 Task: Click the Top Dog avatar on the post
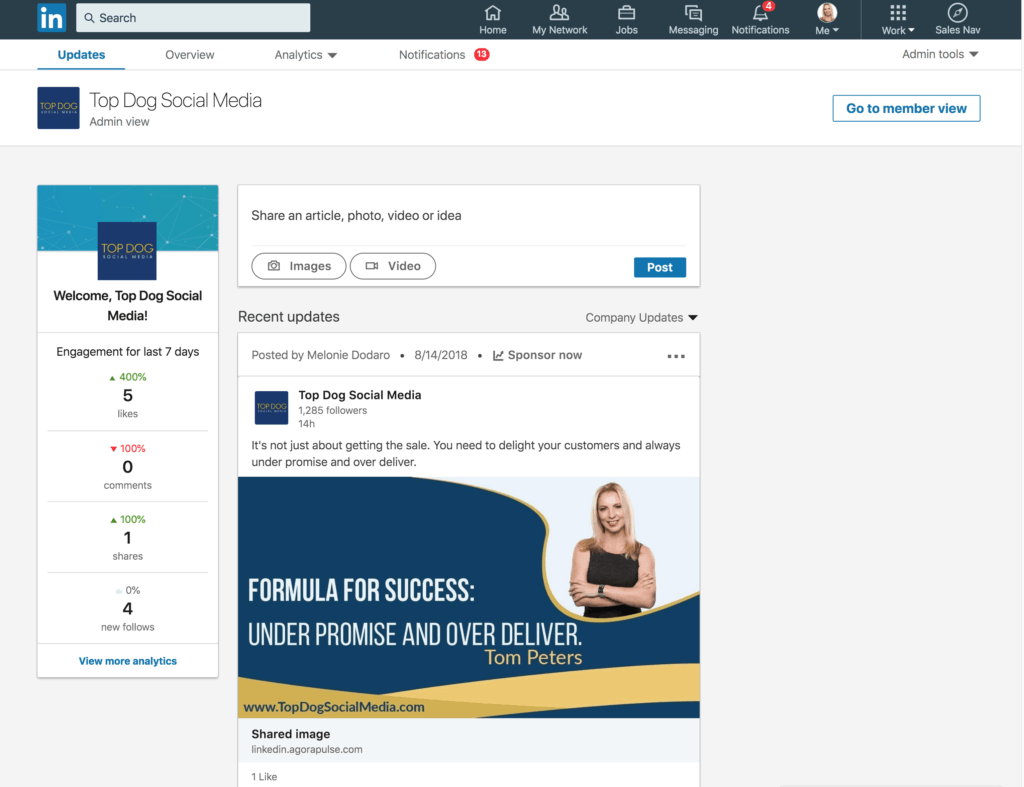(x=271, y=408)
